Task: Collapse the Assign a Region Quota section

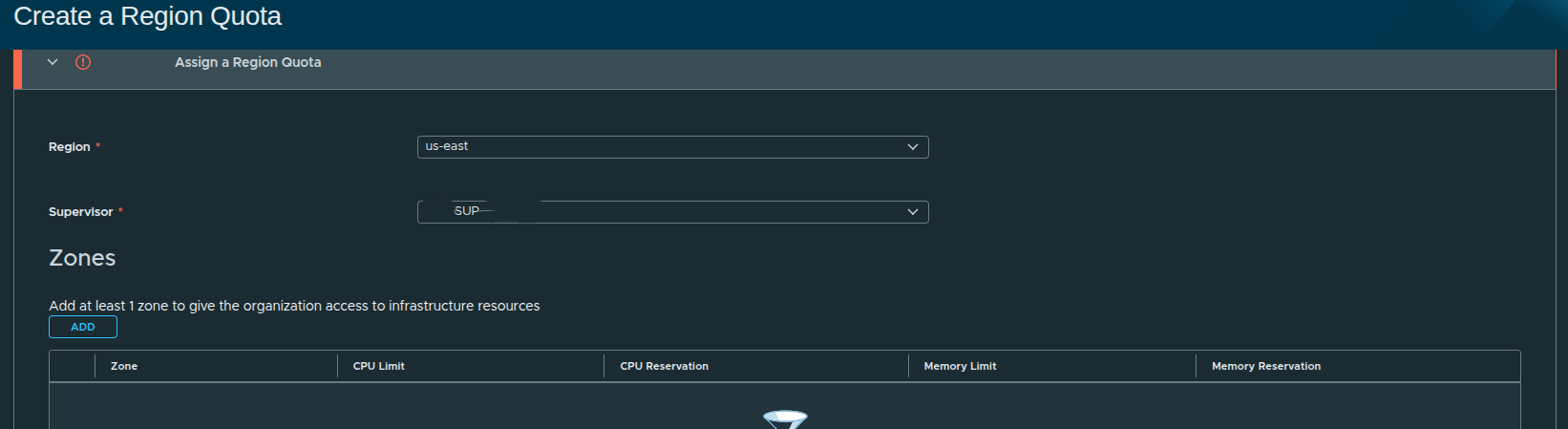Action: pyautogui.click(x=53, y=62)
